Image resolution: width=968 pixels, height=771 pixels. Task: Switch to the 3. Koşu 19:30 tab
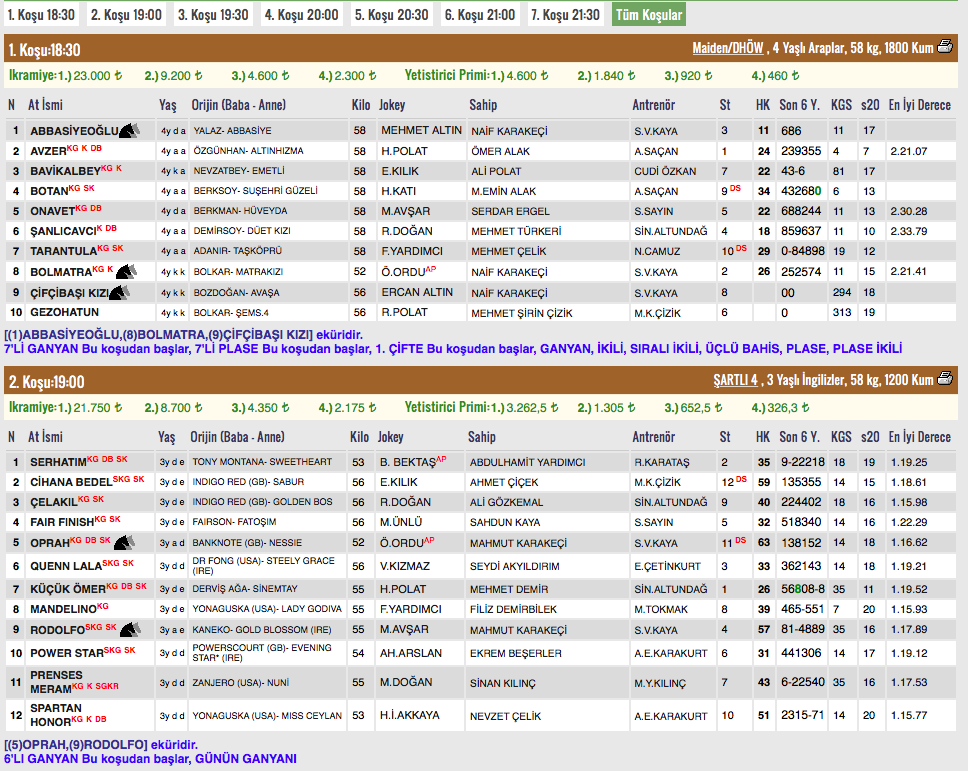pos(213,14)
